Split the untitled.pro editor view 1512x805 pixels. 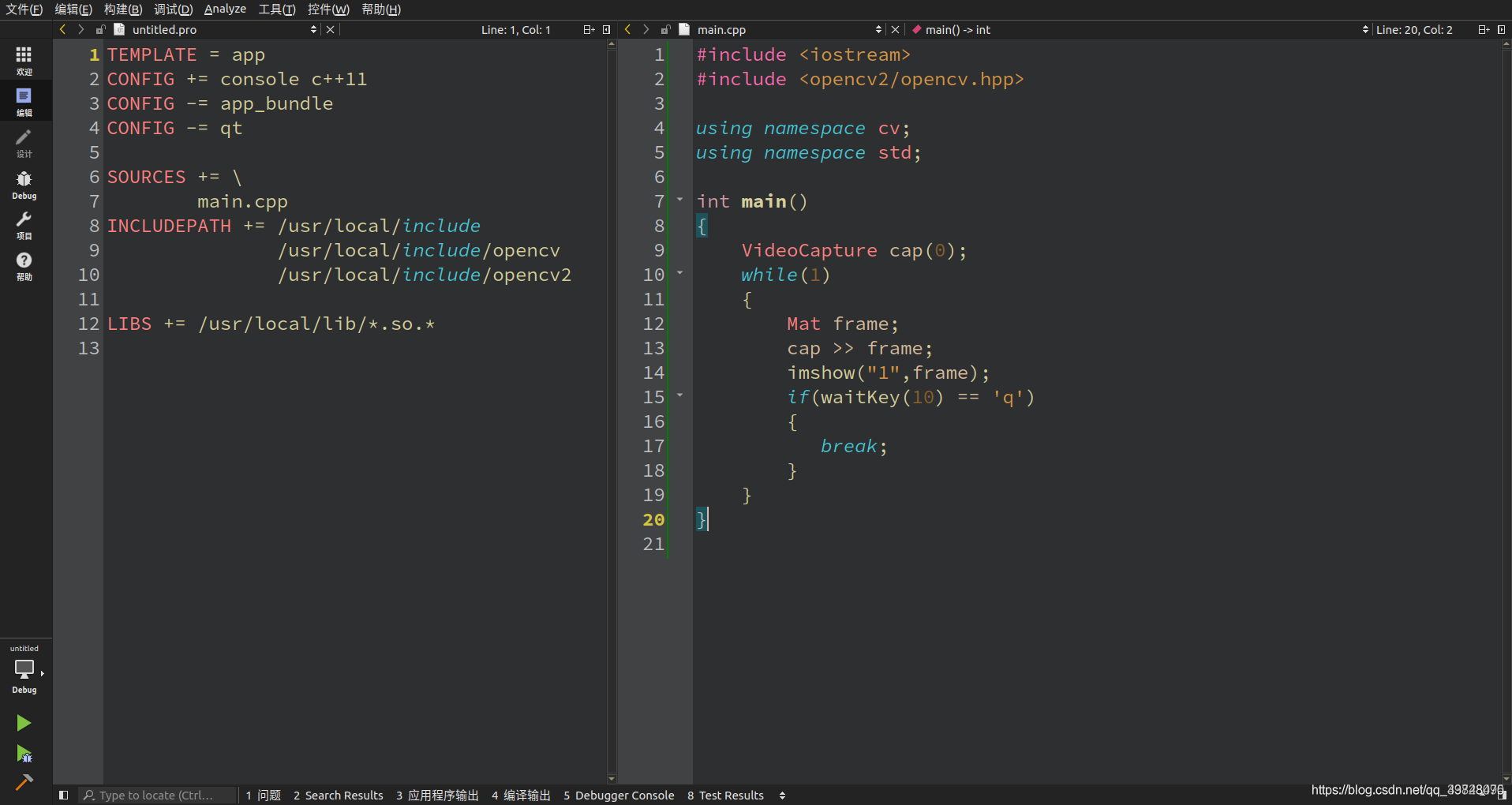[x=589, y=29]
